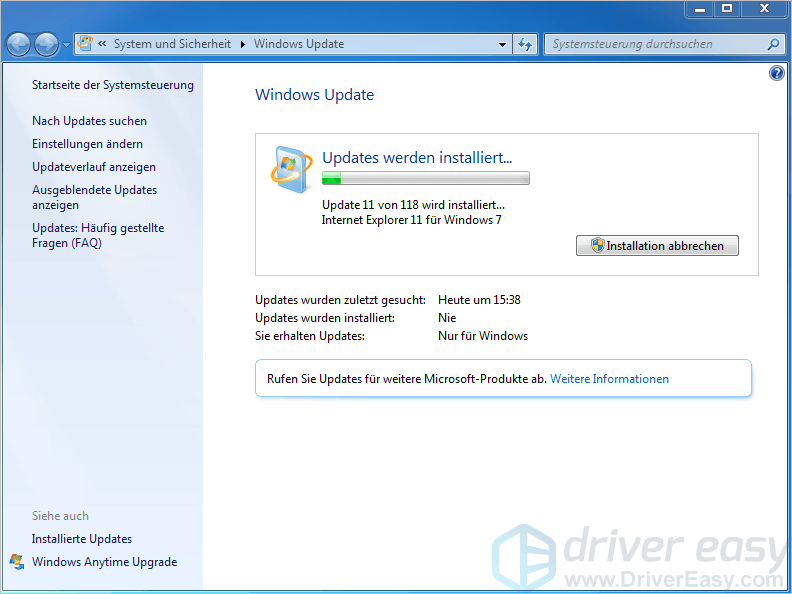Maximize the Windows Update window
Viewport: 792px width, 594px height.
727,9
